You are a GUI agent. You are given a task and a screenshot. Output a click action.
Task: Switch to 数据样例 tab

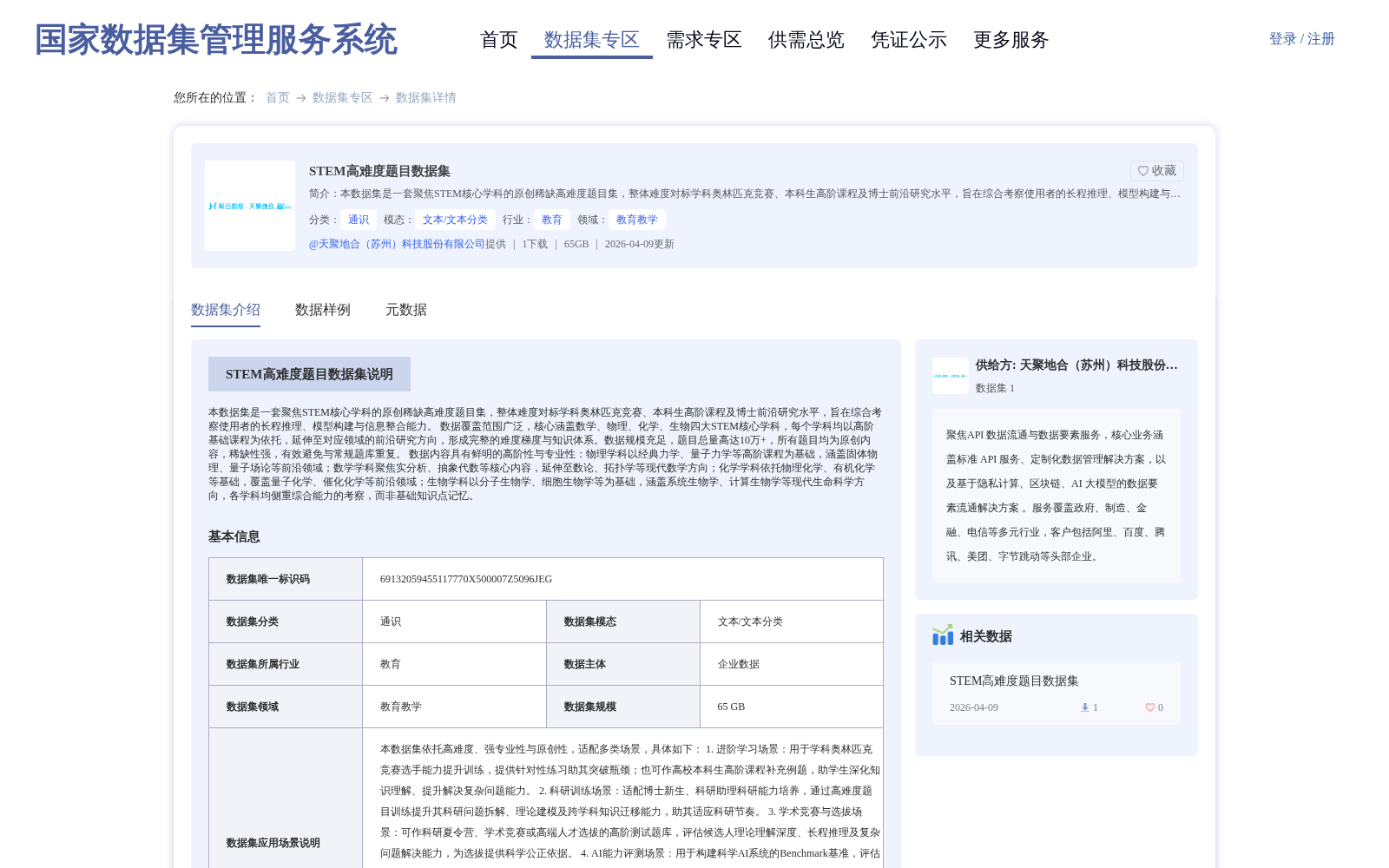pyautogui.click(x=323, y=310)
